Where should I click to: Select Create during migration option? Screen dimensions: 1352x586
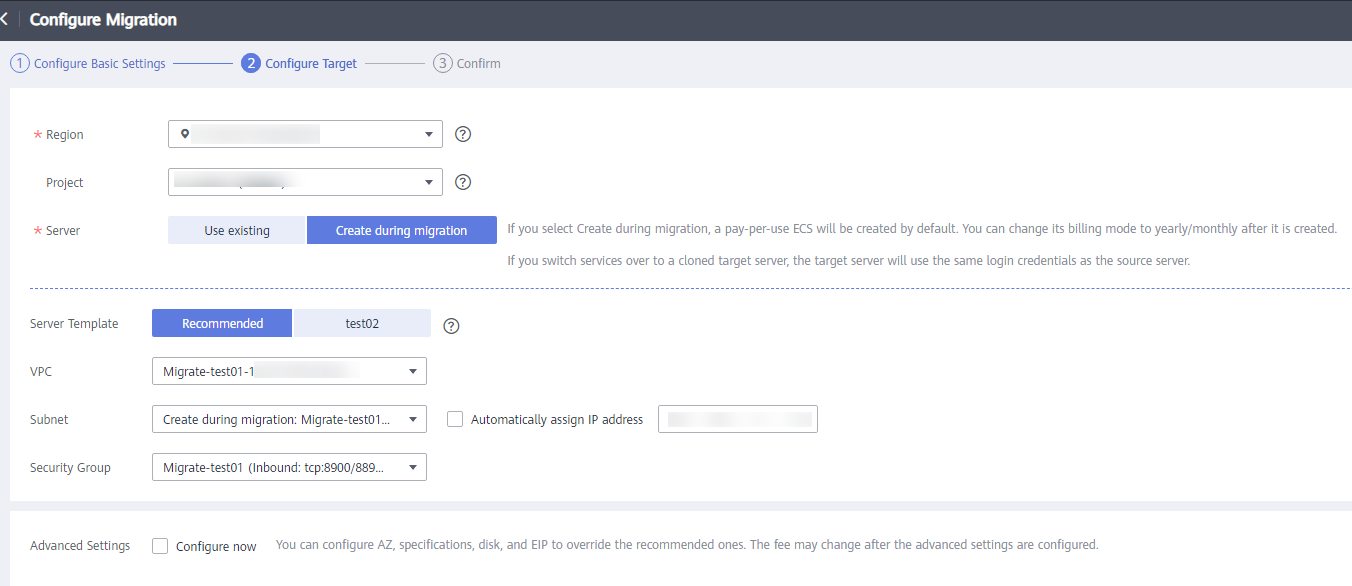(401, 231)
